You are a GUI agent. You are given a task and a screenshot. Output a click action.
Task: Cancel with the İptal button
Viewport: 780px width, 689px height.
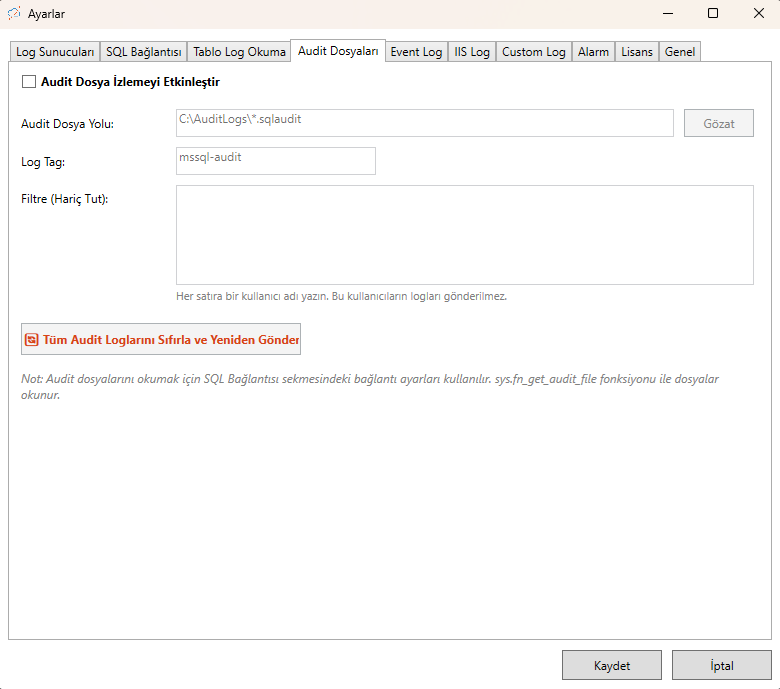tap(721, 665)
